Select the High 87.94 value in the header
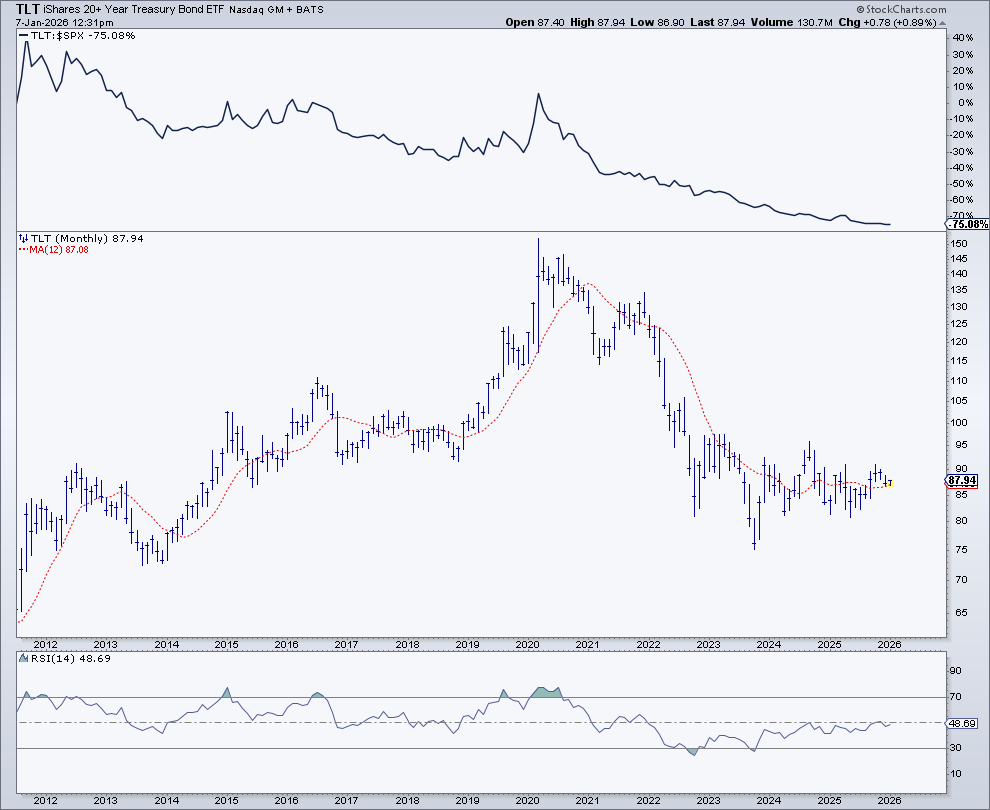The width and height of the screenshot is (990, 810). point(597,22)
